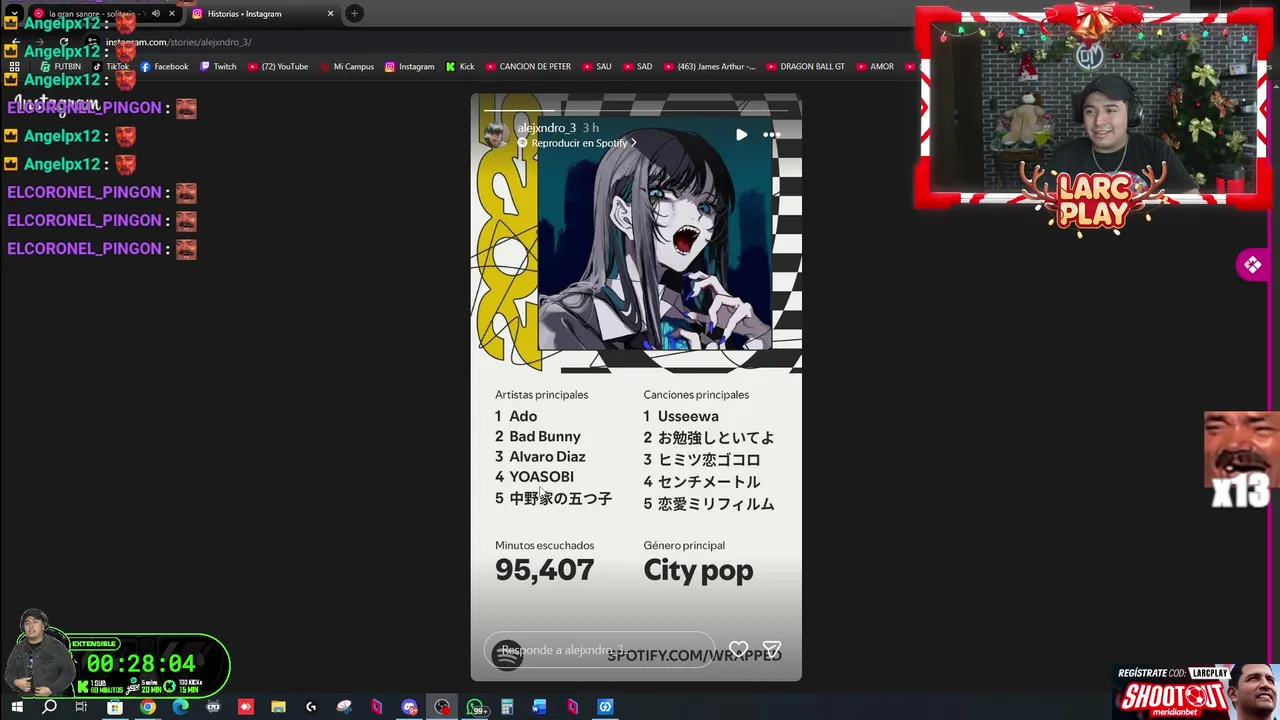Click the 'Canciones principales' heading
The width and height of the screenshot is (1280, 720).
[x=696, y=395]
